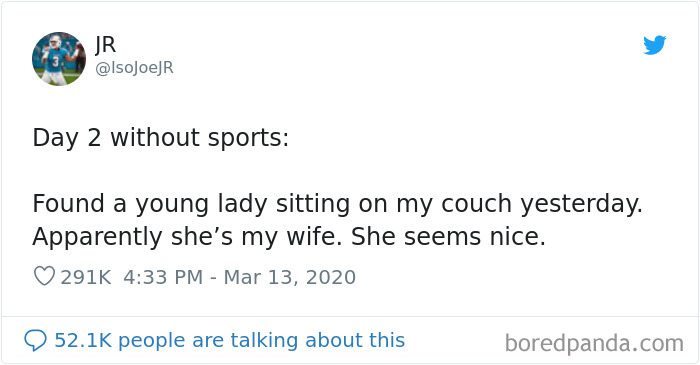Click the reply speech bubble icon
700x365 pixels.
pyautogui.click(x=35, y=340)
